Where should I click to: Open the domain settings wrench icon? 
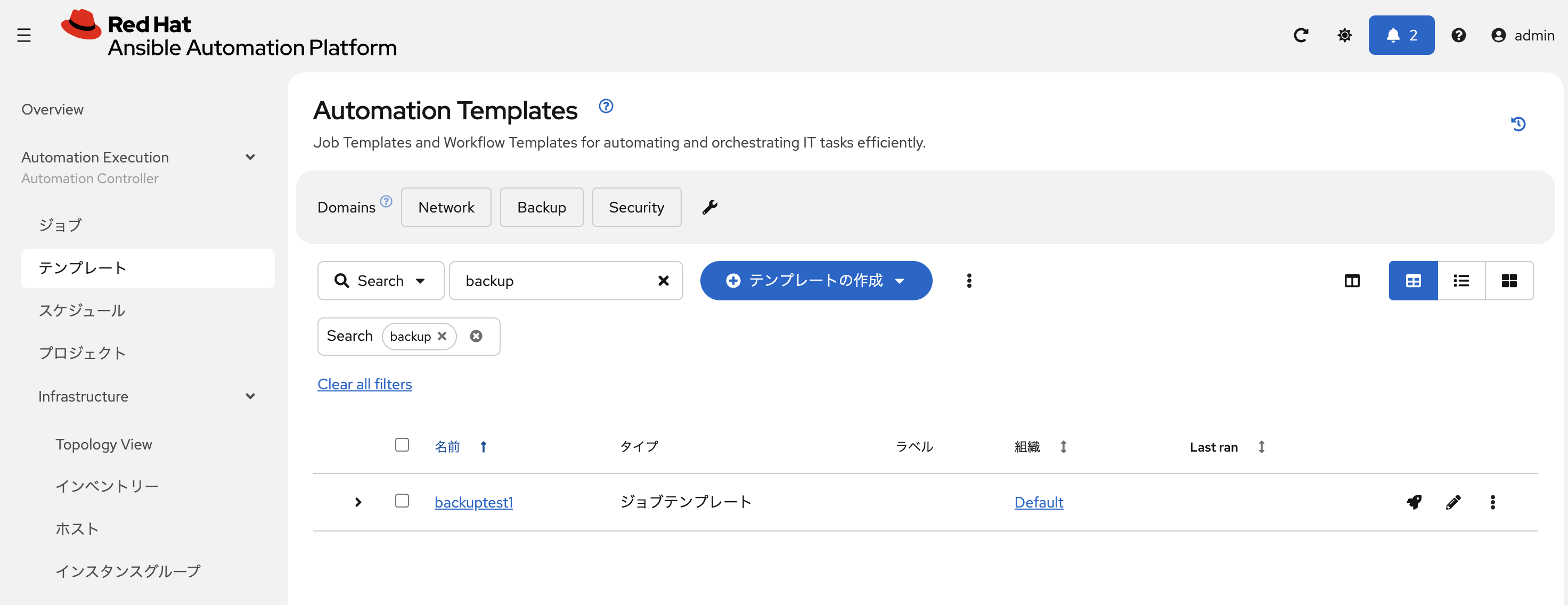tap(710, 207)
